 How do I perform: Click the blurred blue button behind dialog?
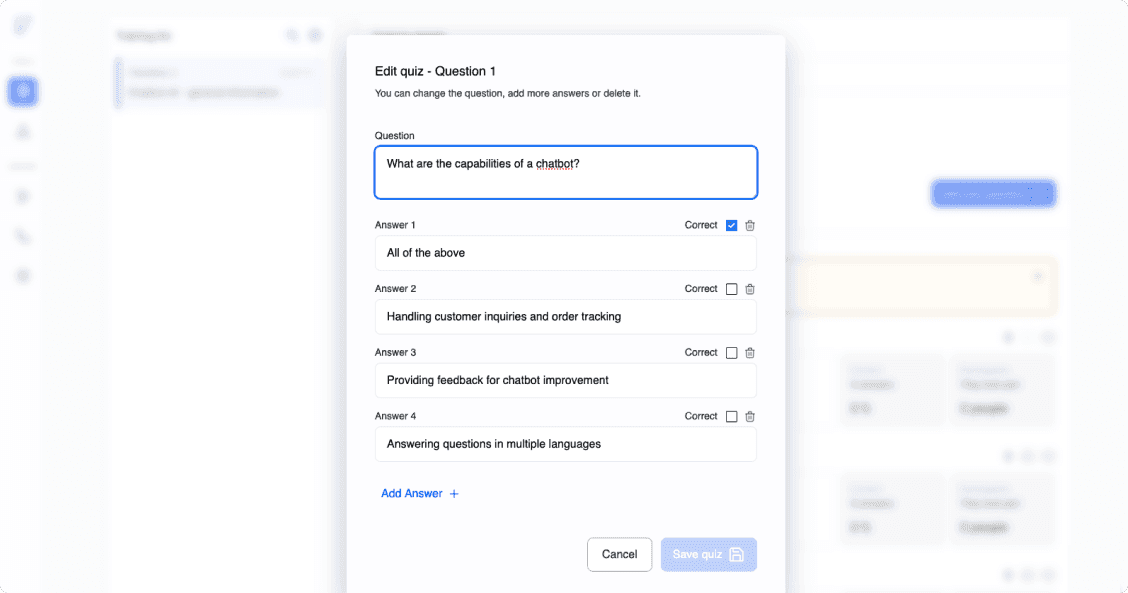pyautogui.click(x=993, y=194)
